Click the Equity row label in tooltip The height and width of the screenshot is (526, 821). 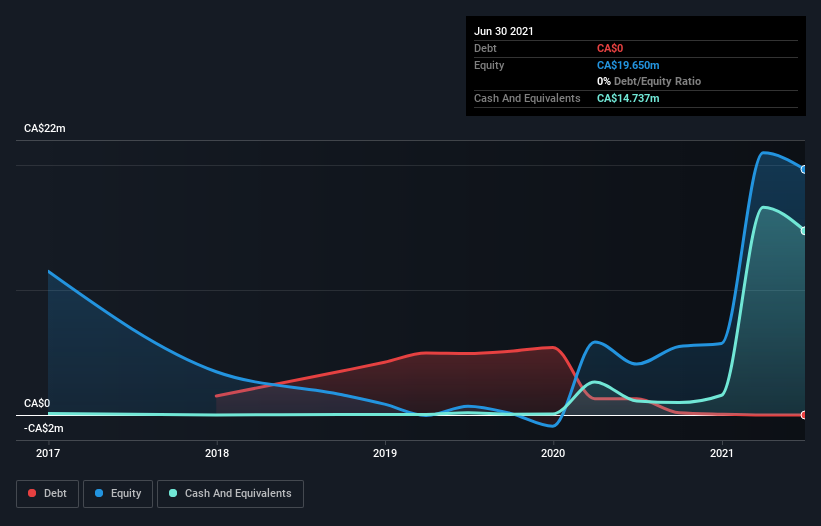click(489, 65)
